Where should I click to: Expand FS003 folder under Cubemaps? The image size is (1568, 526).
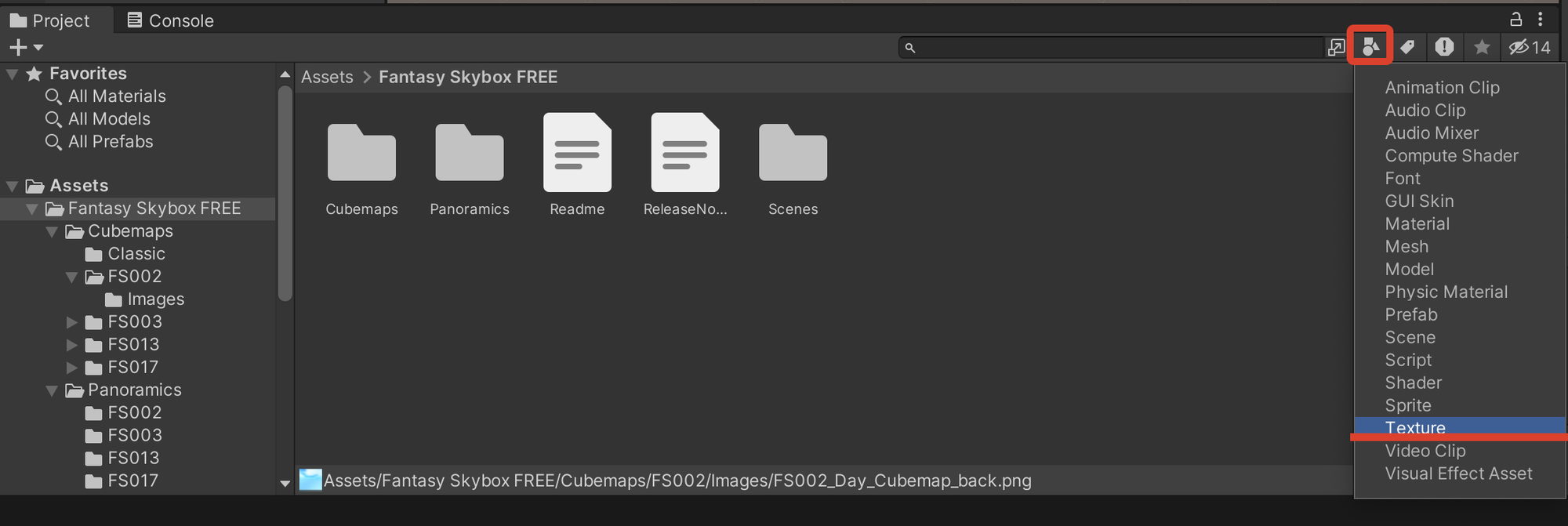(71, 322)
